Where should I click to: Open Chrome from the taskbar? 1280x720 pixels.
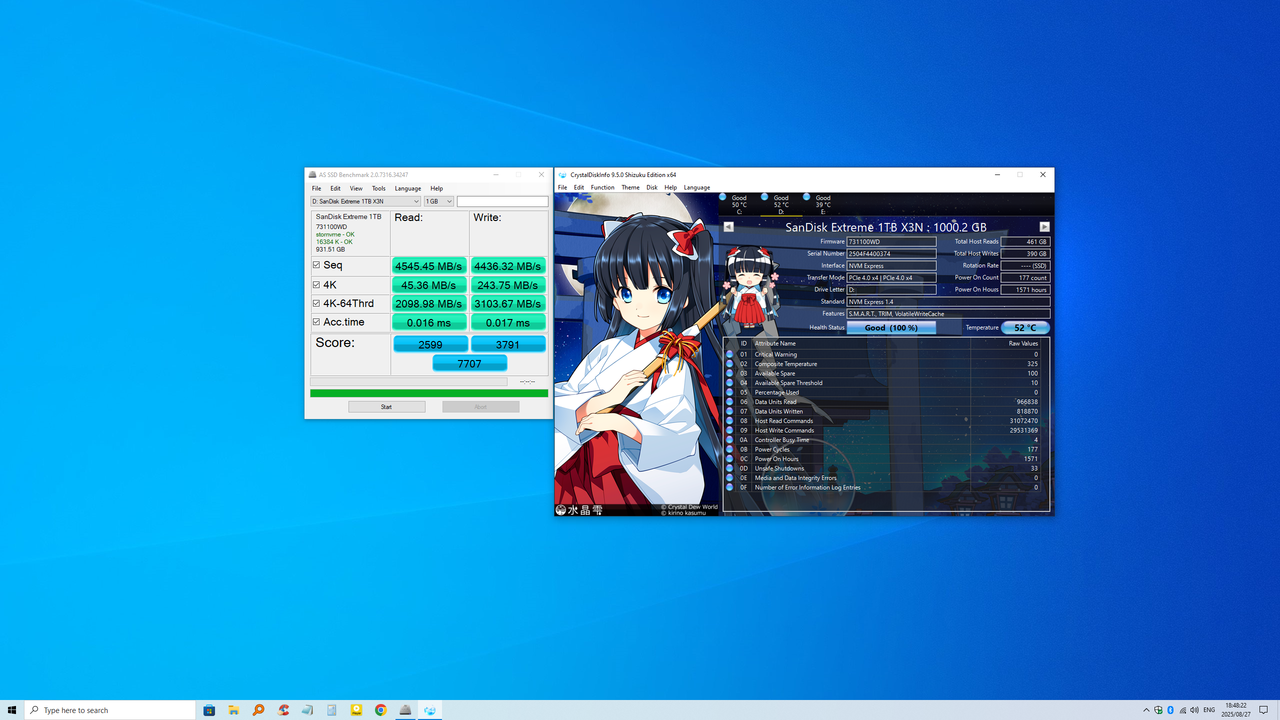[x=380, y=710]
